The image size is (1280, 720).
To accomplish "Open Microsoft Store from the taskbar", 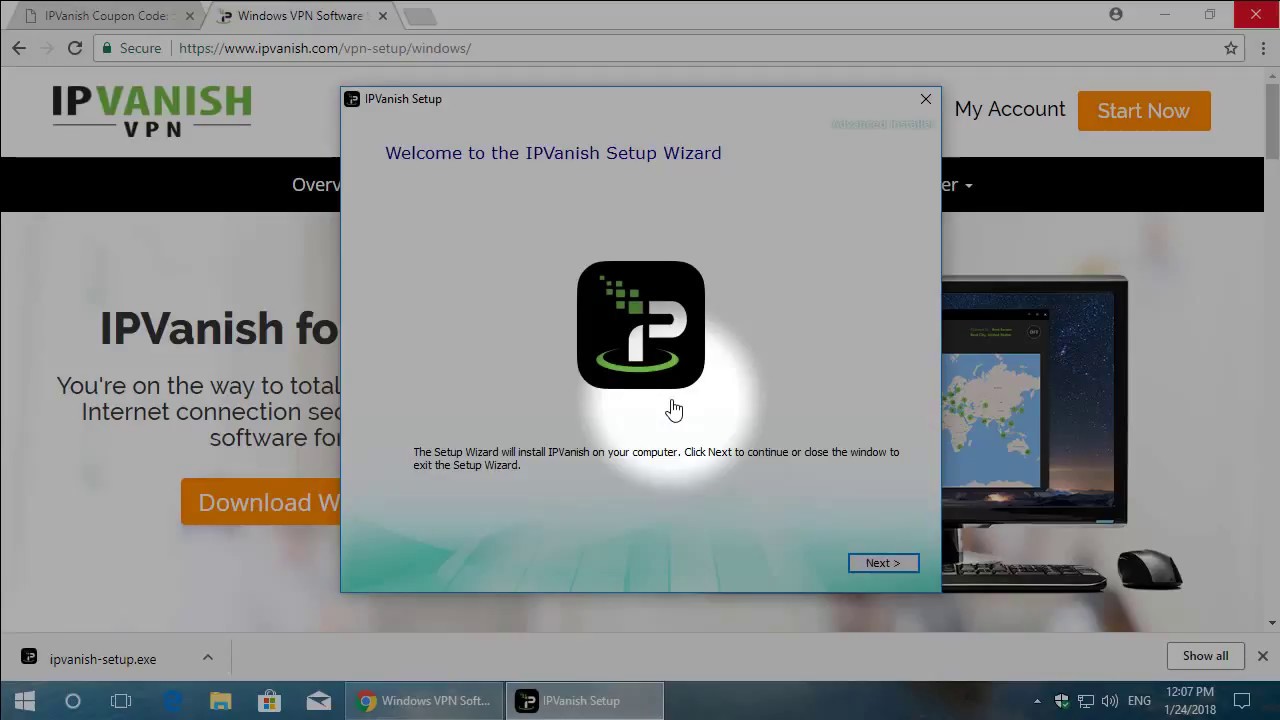I will coord(270,701).
